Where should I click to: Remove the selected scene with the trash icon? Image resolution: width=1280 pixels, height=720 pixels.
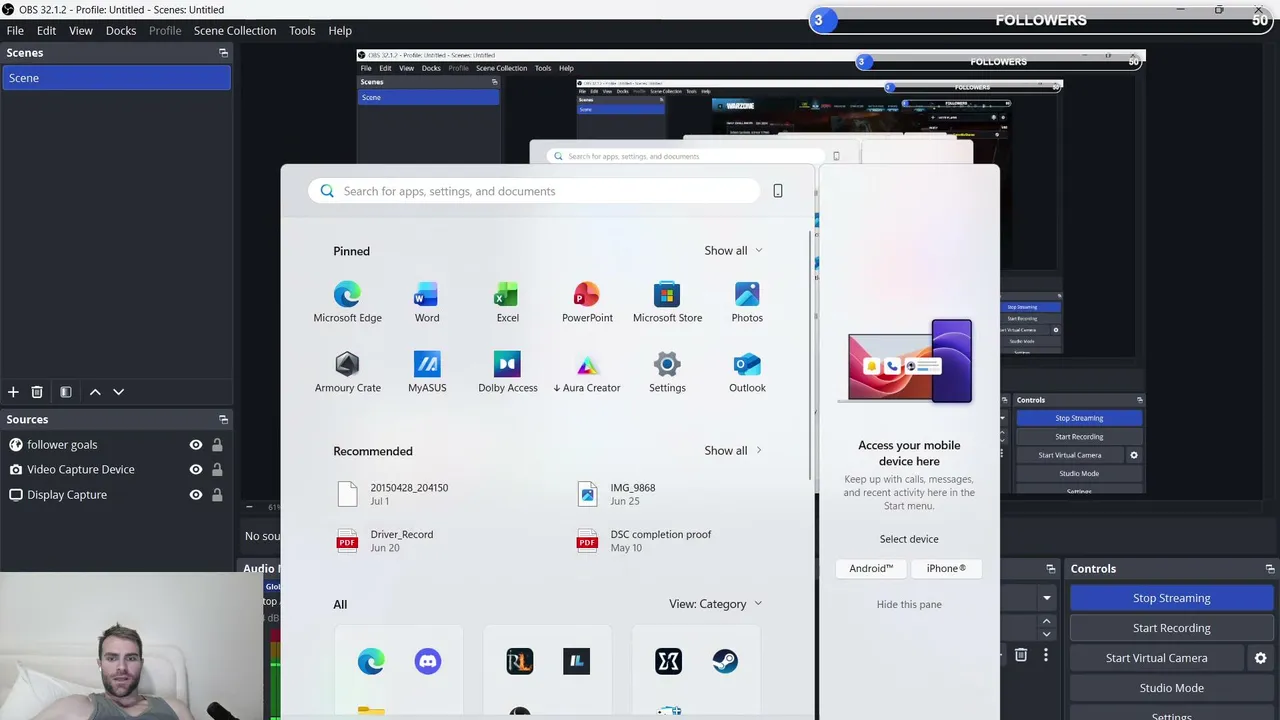(x=37, y=392)
